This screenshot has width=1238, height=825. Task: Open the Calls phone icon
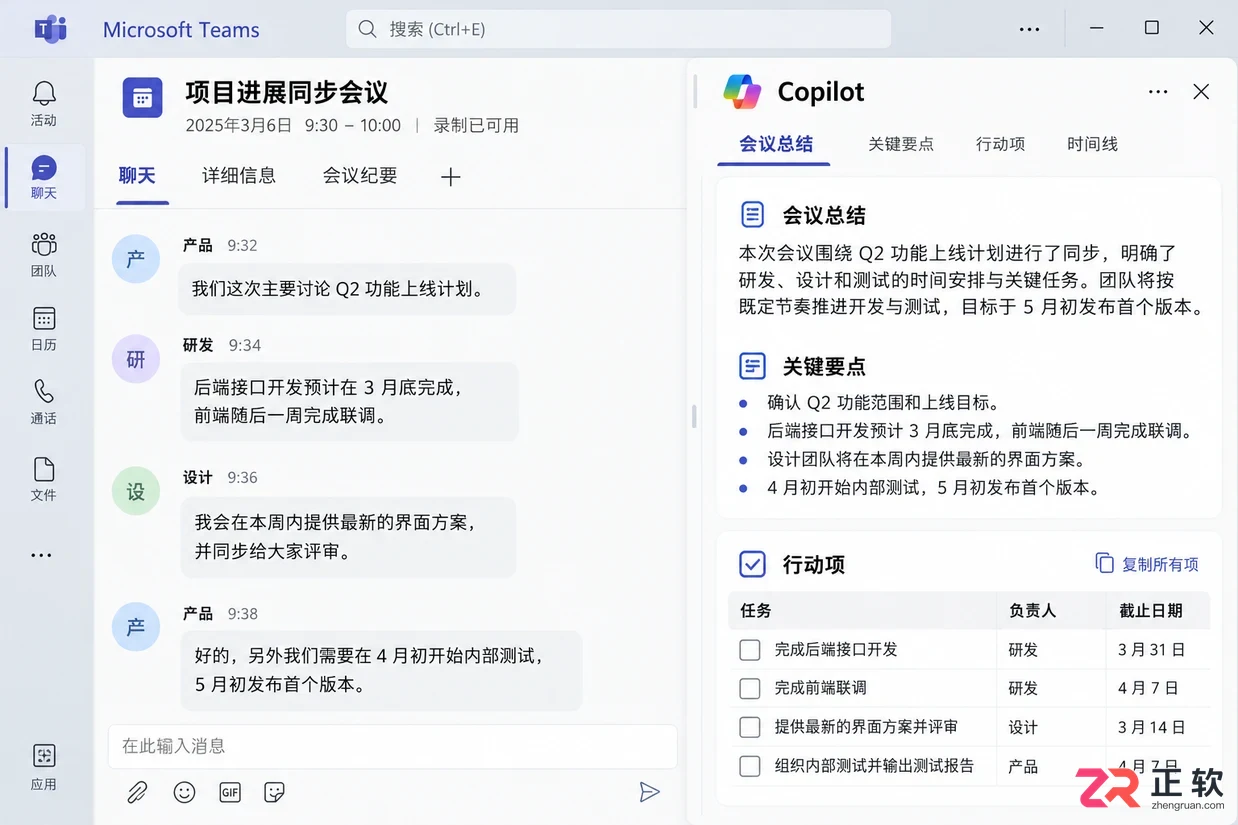[x=44, y=391]
